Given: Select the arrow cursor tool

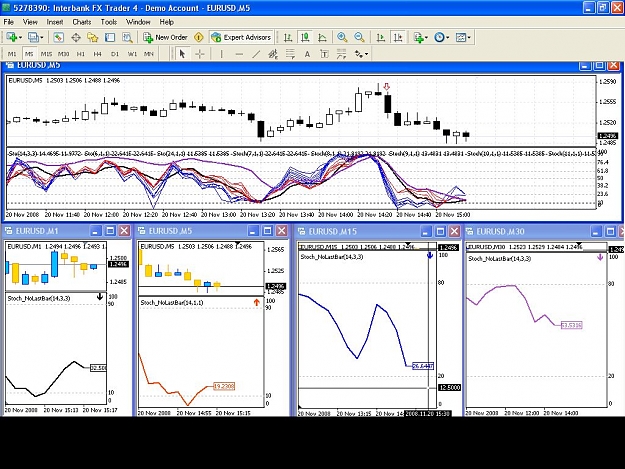Looking at the screenshot, I should pyautogui.click(x=183, y=54).
